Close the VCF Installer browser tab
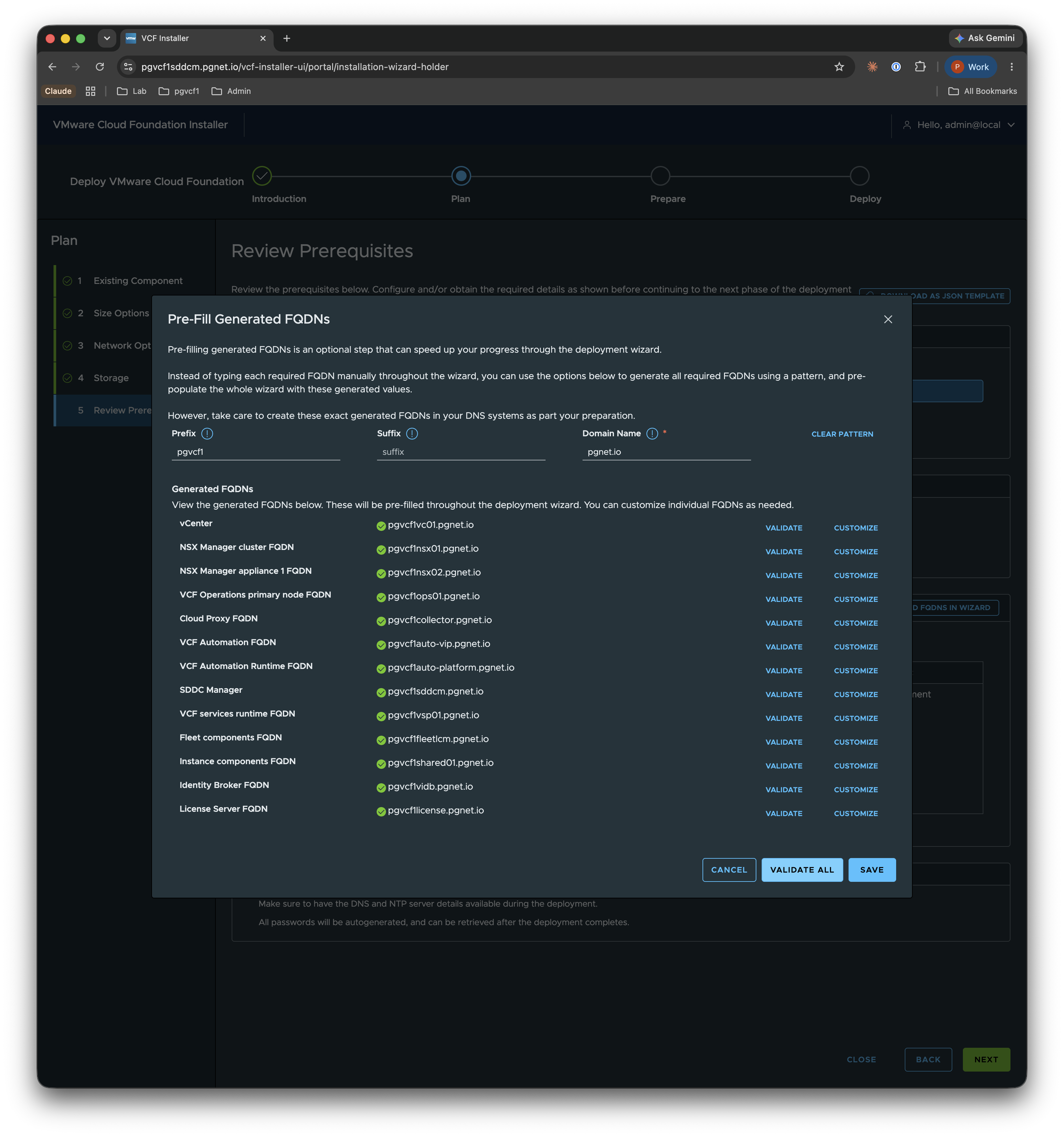Screen dimensions: 1064x1137 (x=263, y=38)
